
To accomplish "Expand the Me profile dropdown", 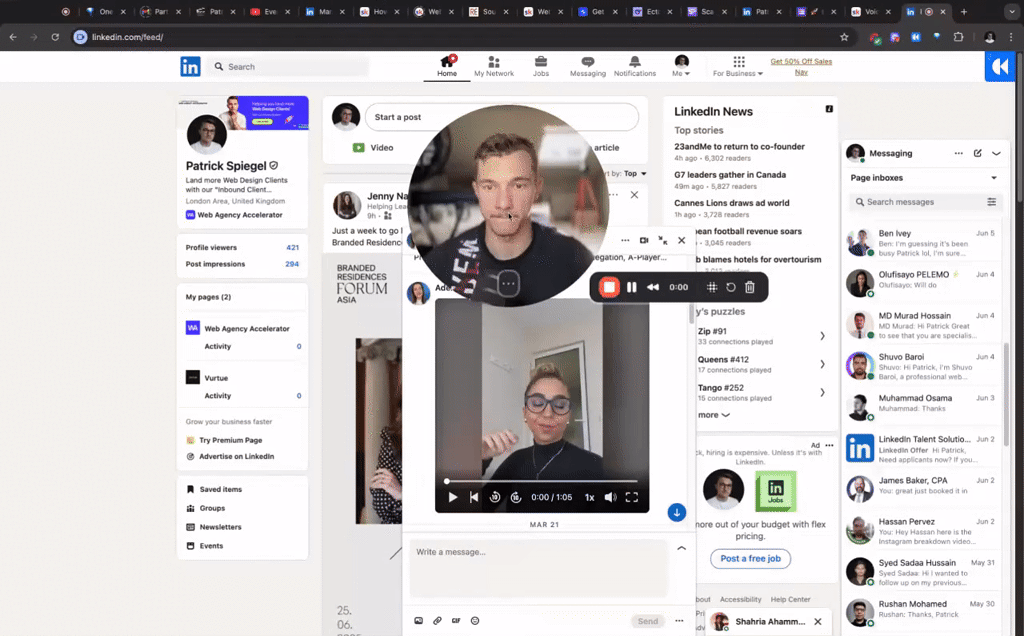I will click(681, 67).
